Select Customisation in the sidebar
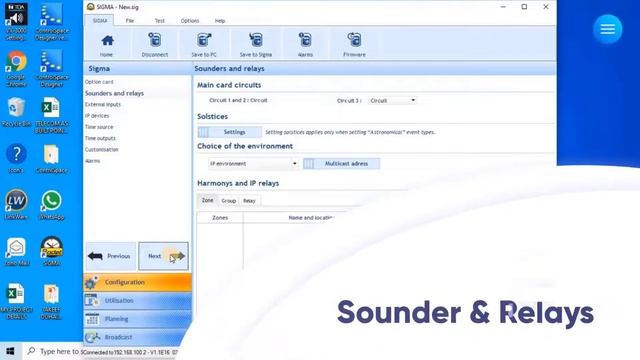Viewport: 640px width, 360px height. point(102,150)
